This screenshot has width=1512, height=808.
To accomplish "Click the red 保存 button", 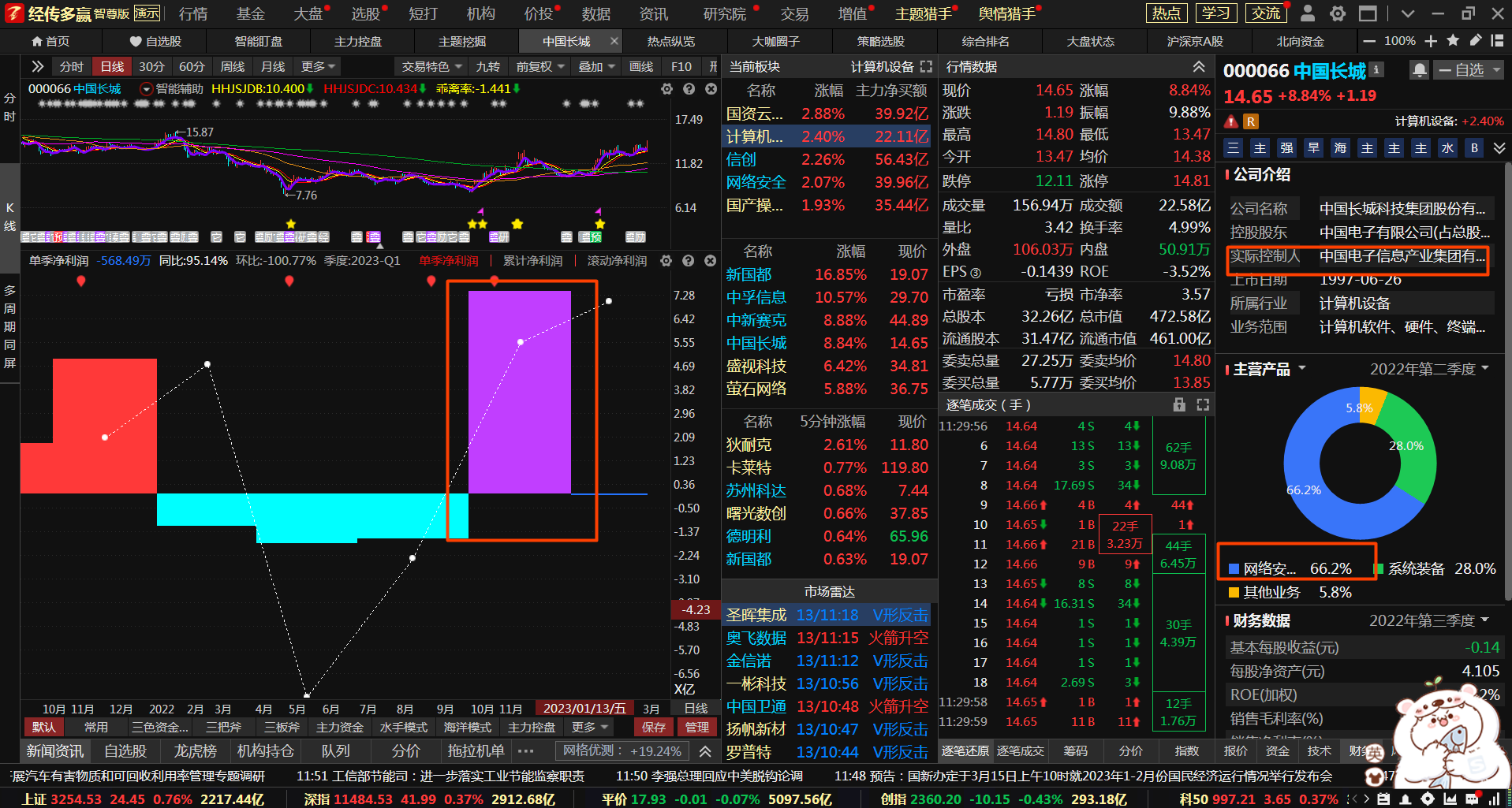I will 653,727.
